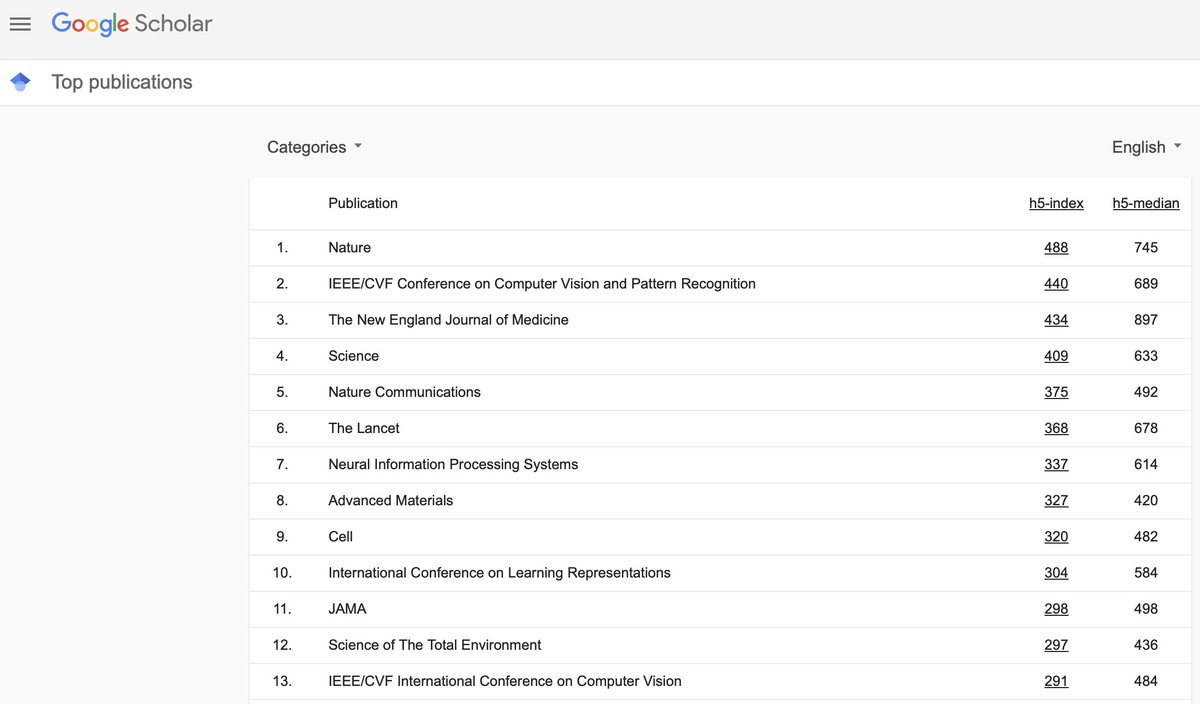Click Science's h5-median value 633

point(1146,356)
